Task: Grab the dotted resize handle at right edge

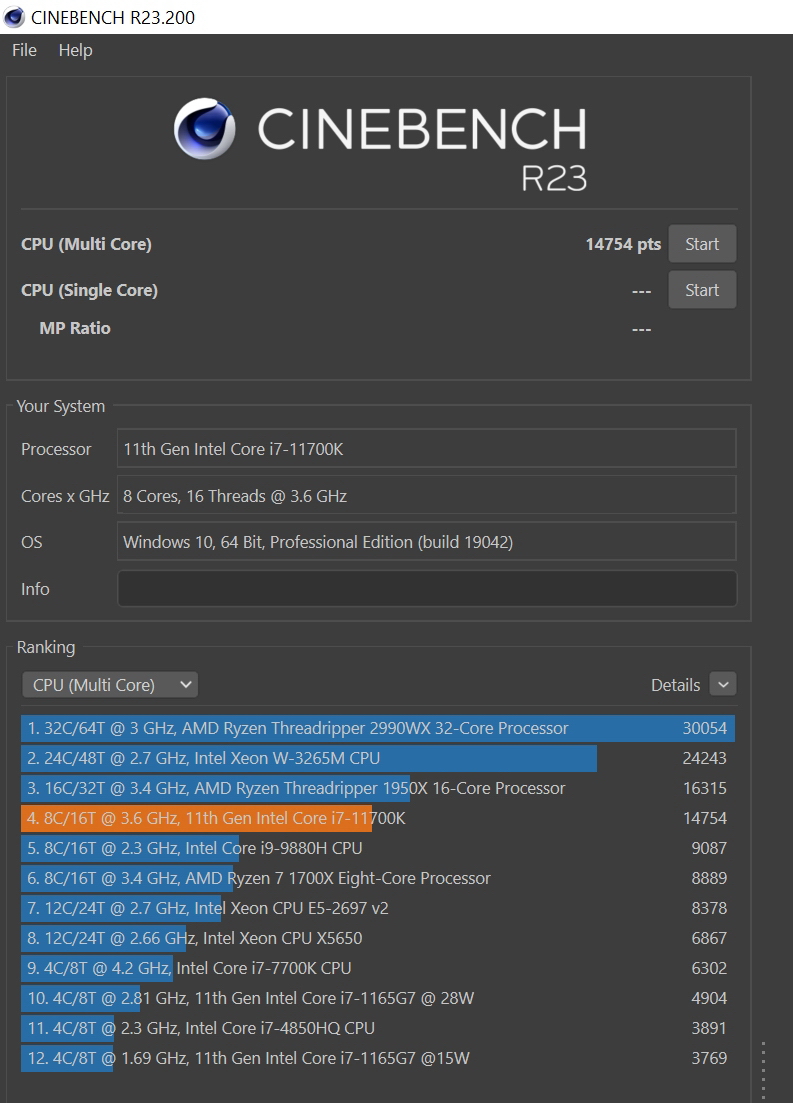Action: point(763,1070)
